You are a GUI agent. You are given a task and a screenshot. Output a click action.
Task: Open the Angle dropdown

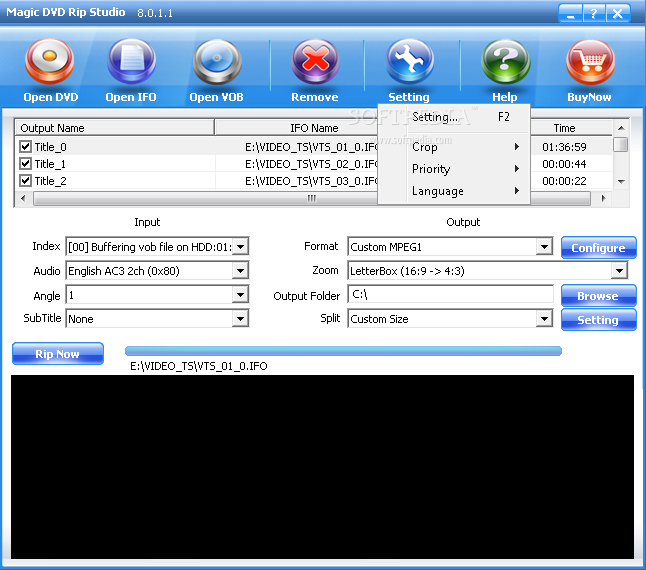tap(241, 294)
